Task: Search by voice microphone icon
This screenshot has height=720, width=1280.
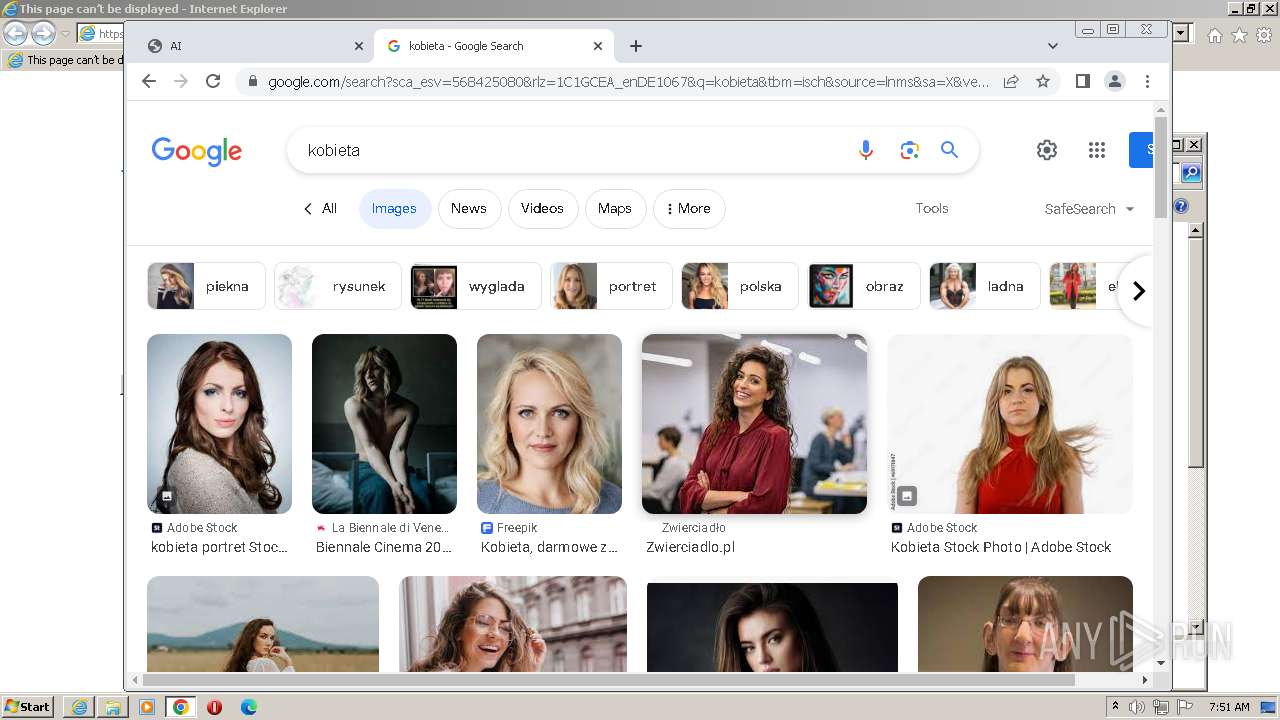Action: coord(866,150)
